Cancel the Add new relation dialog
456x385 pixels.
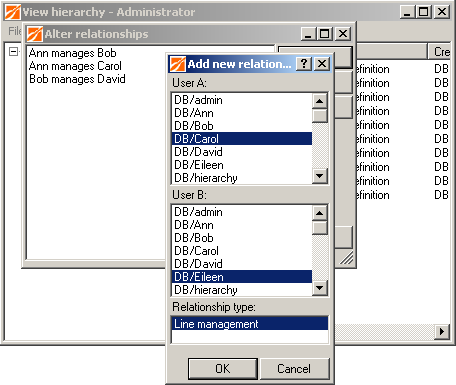pyautogui.click(x=294, y=369)
